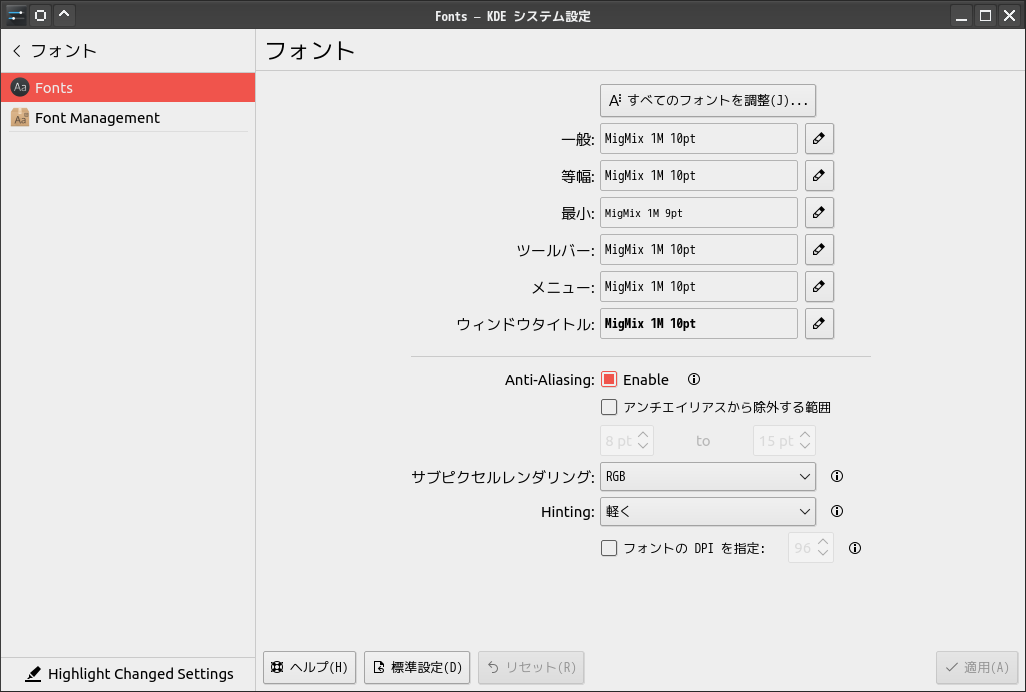Open the Hinting 軽く dropdown
The height and width of the screenshot is (692, 1026).
pos(708,511)
